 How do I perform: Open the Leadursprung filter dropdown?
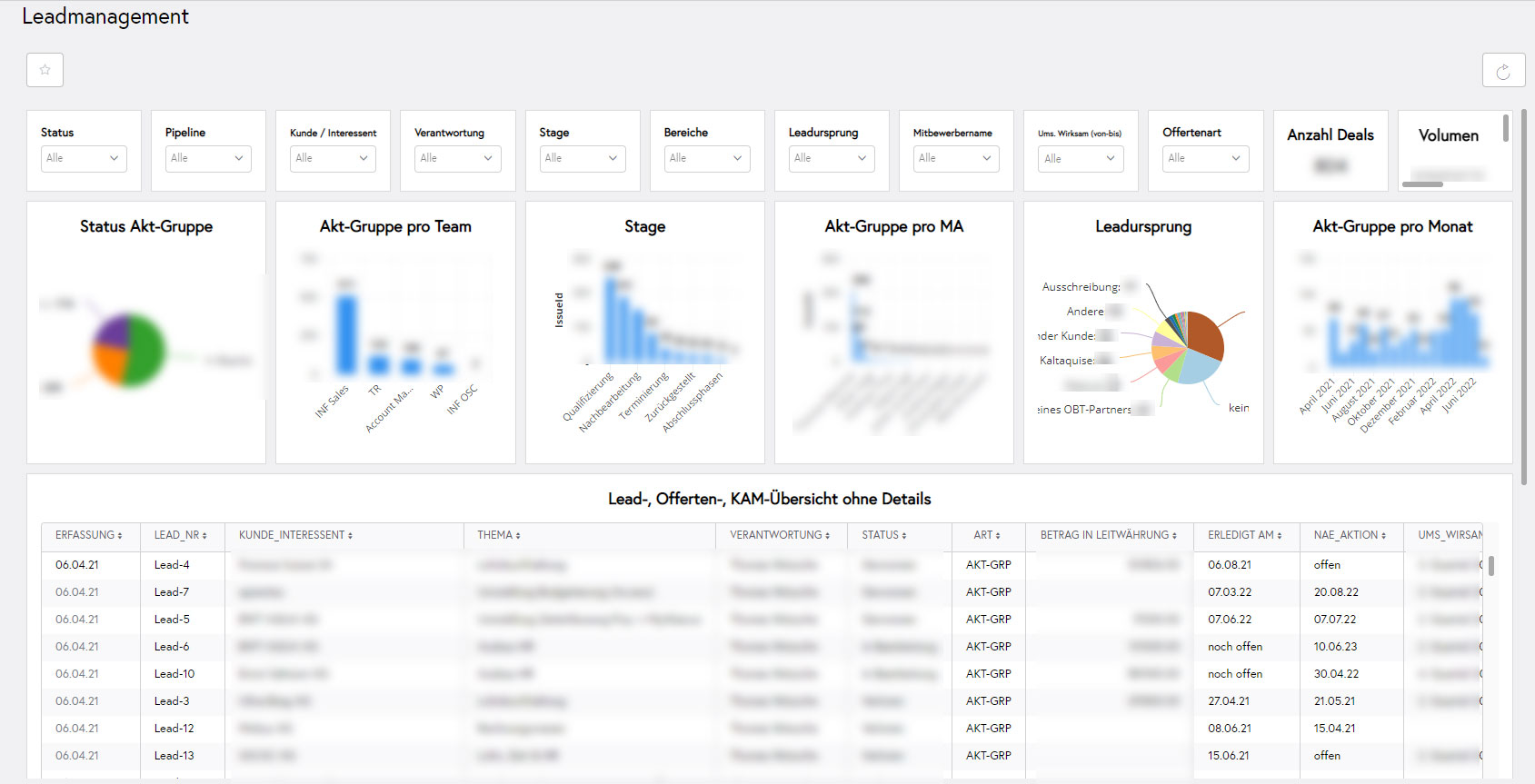pyautogui.click(x=831, y=158)
